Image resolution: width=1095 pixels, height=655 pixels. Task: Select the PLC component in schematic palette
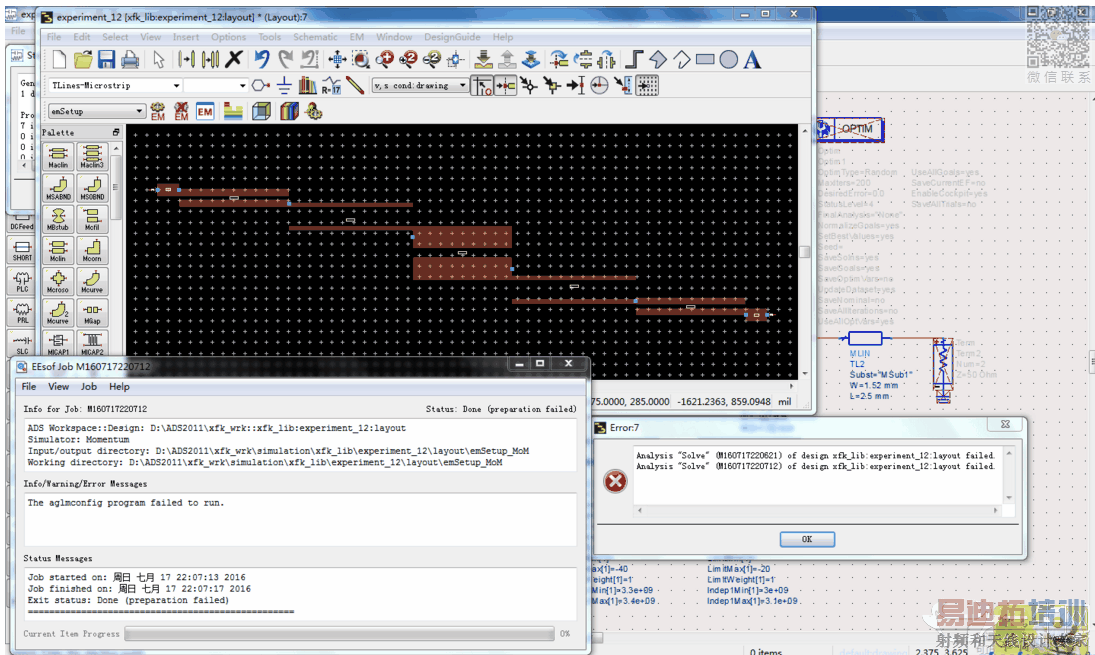pos(22,281)
